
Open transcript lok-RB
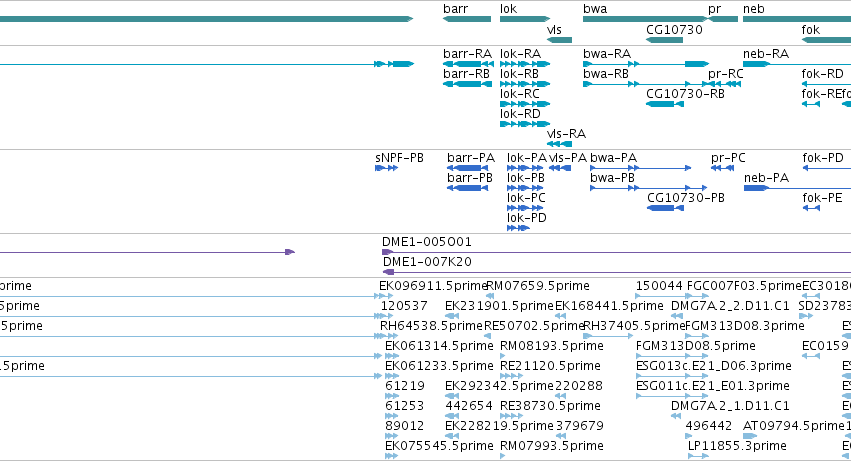click(525, 84)
